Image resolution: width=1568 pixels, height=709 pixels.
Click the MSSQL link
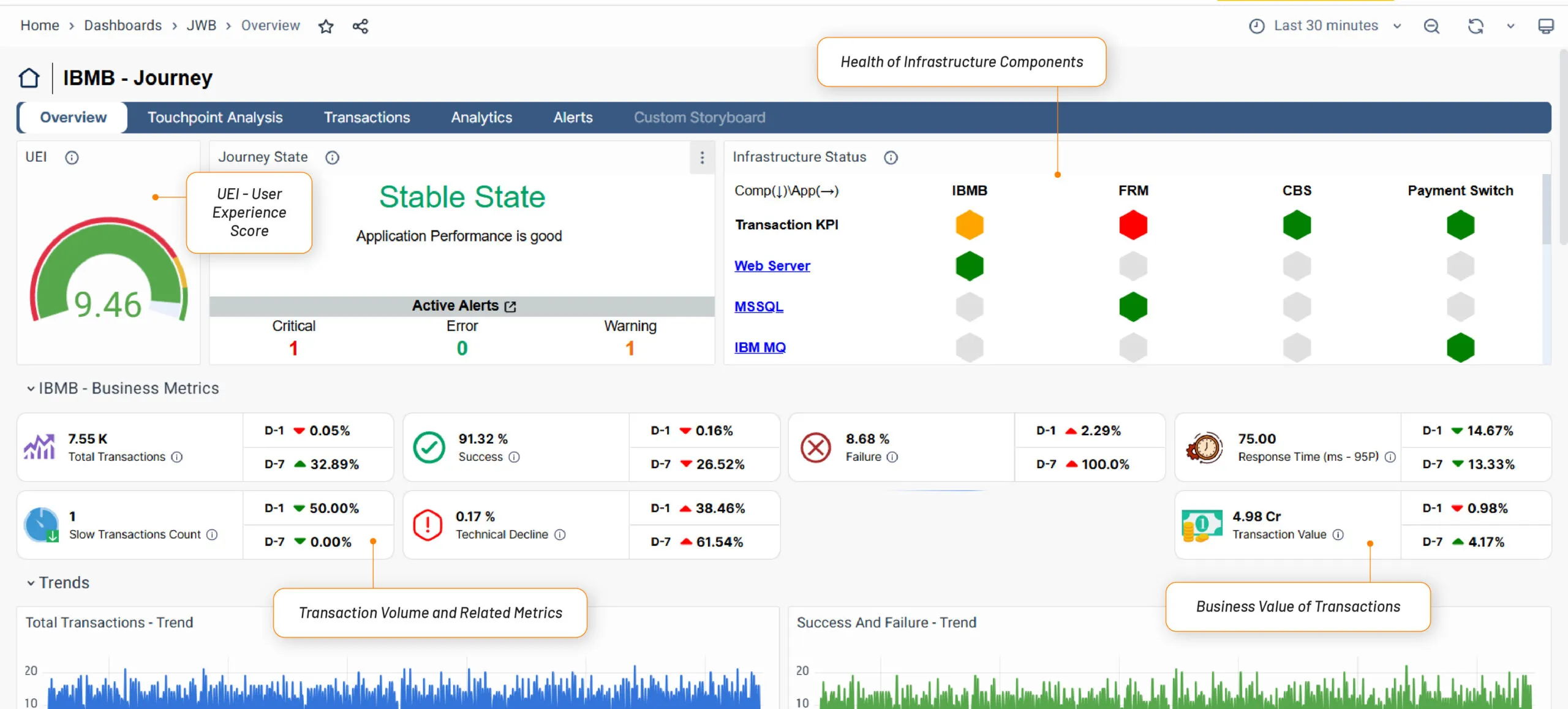(758, 306)
